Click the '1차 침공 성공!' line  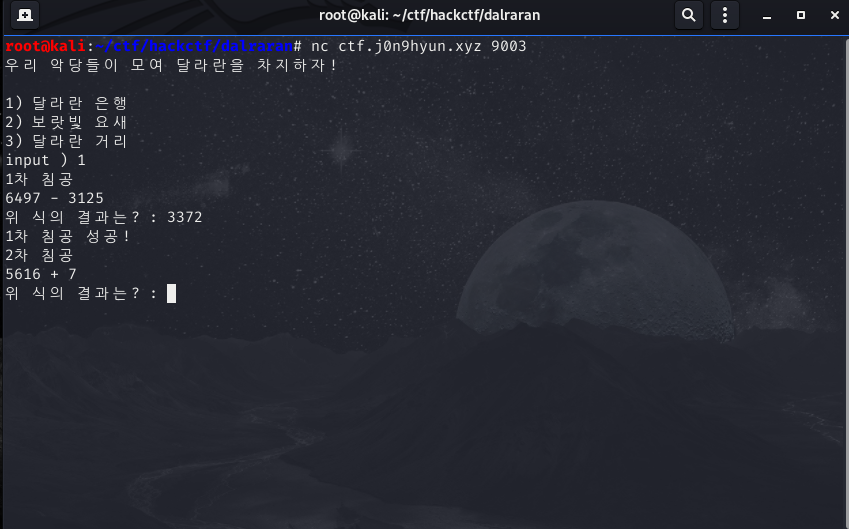click(68, 236)
